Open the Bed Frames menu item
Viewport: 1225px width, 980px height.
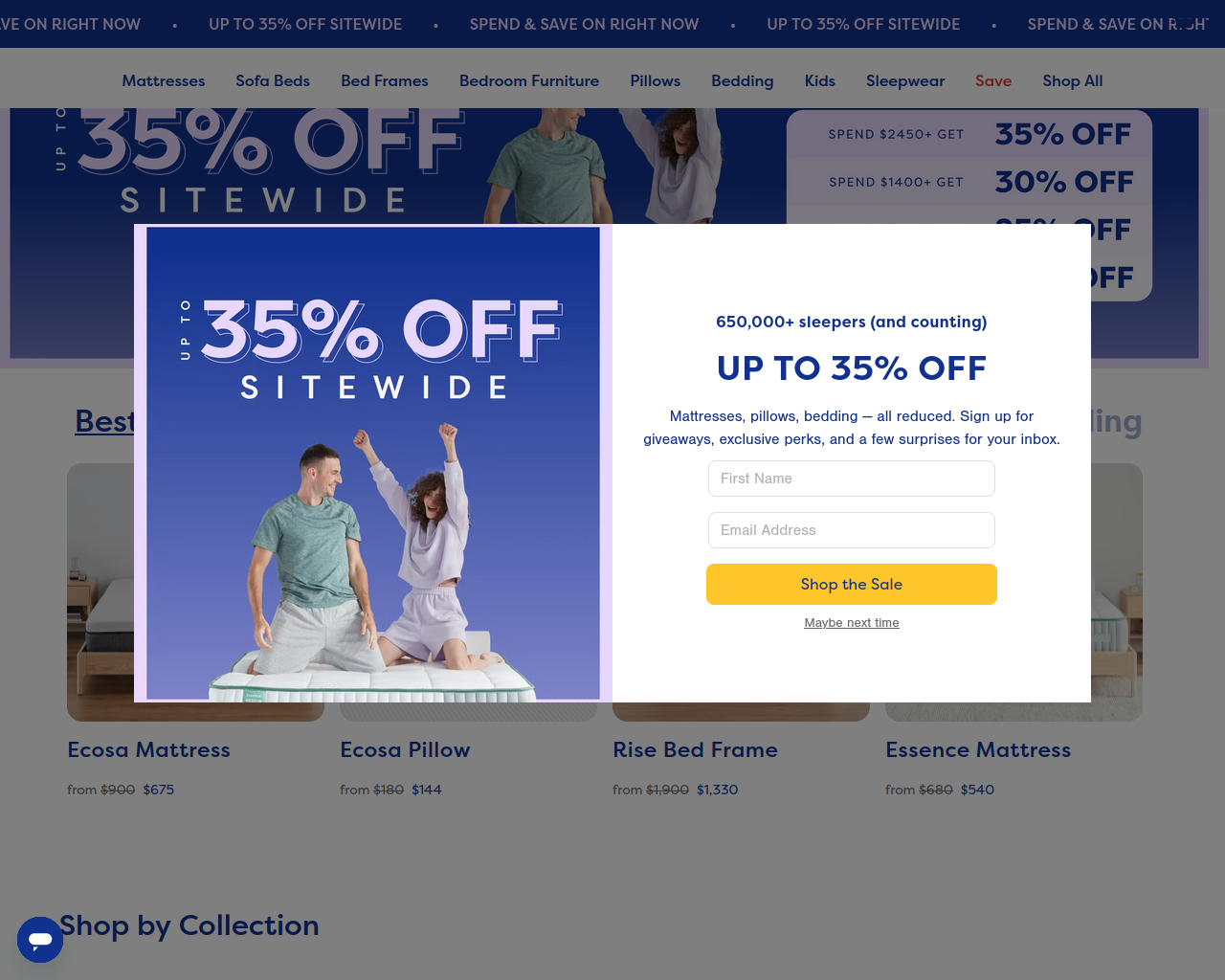(385, 81)
